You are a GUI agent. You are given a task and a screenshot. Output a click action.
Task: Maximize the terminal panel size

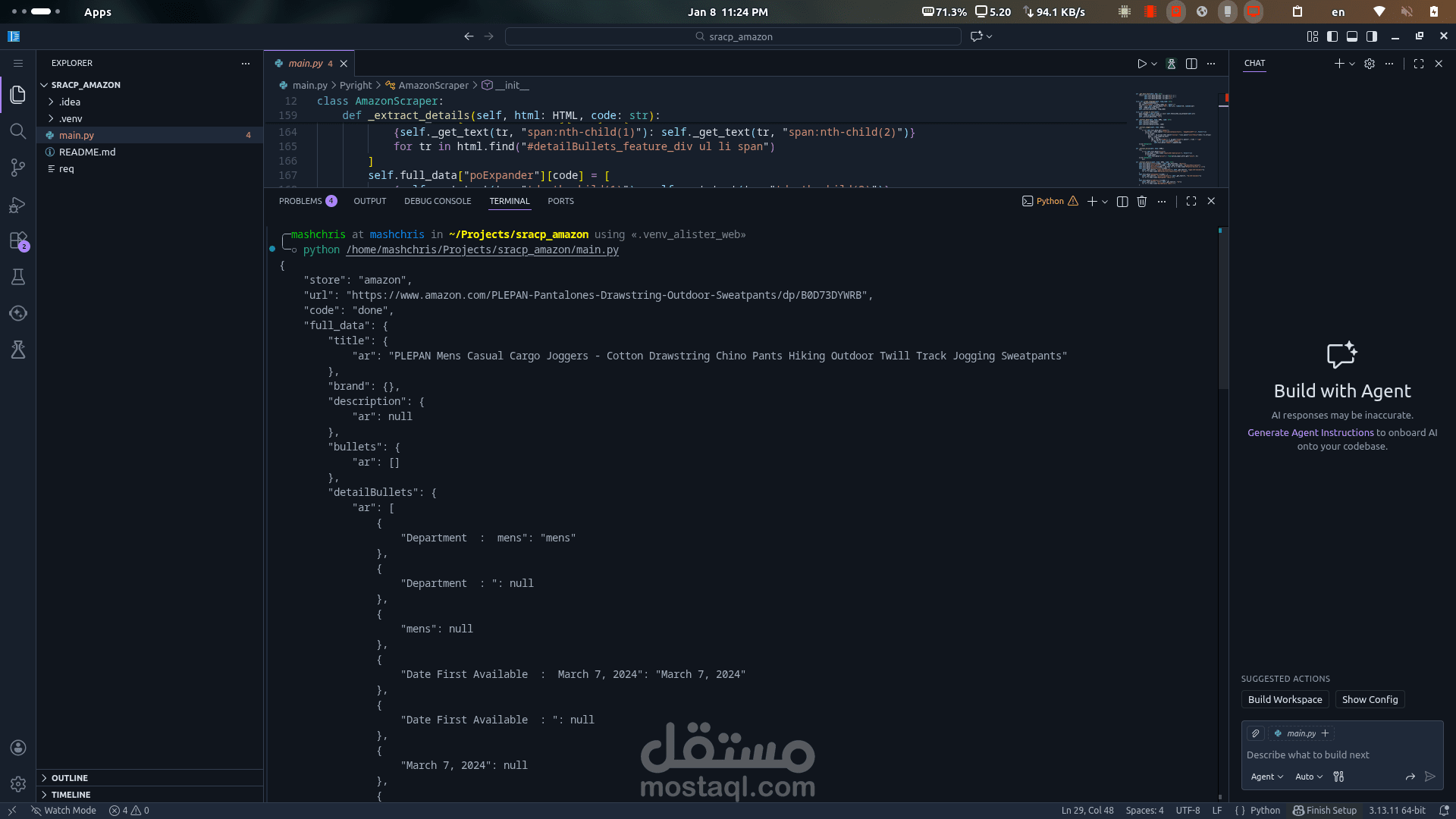(x=1191, y=202)
